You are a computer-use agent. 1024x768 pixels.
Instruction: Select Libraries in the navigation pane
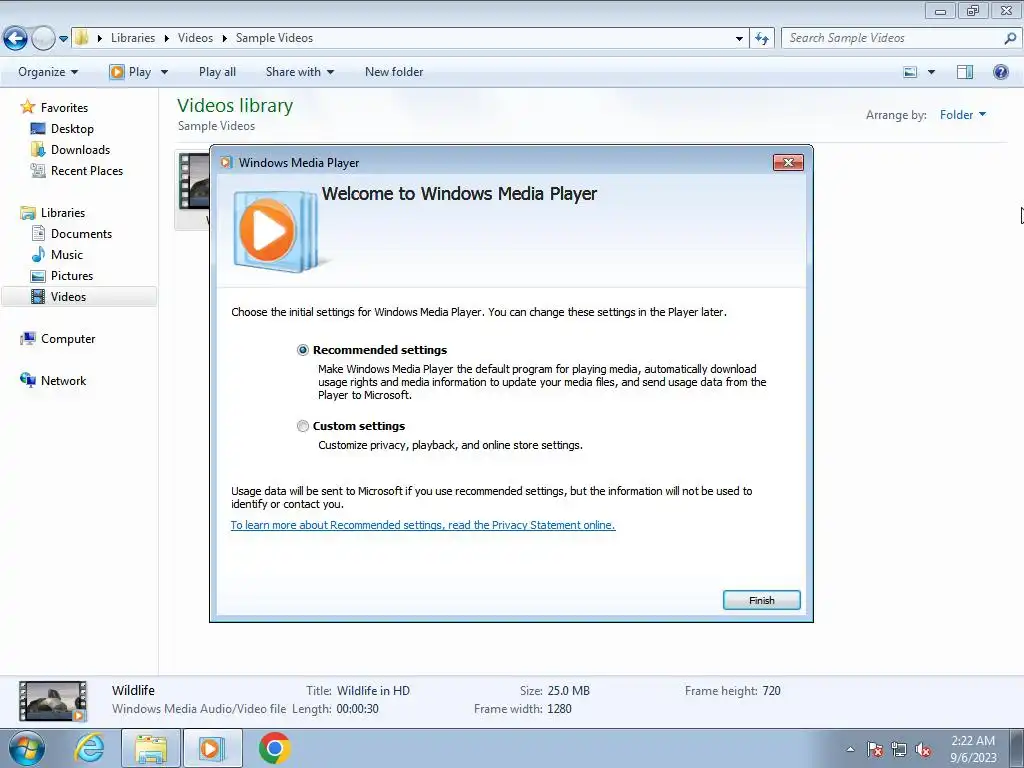coord(63,213)
